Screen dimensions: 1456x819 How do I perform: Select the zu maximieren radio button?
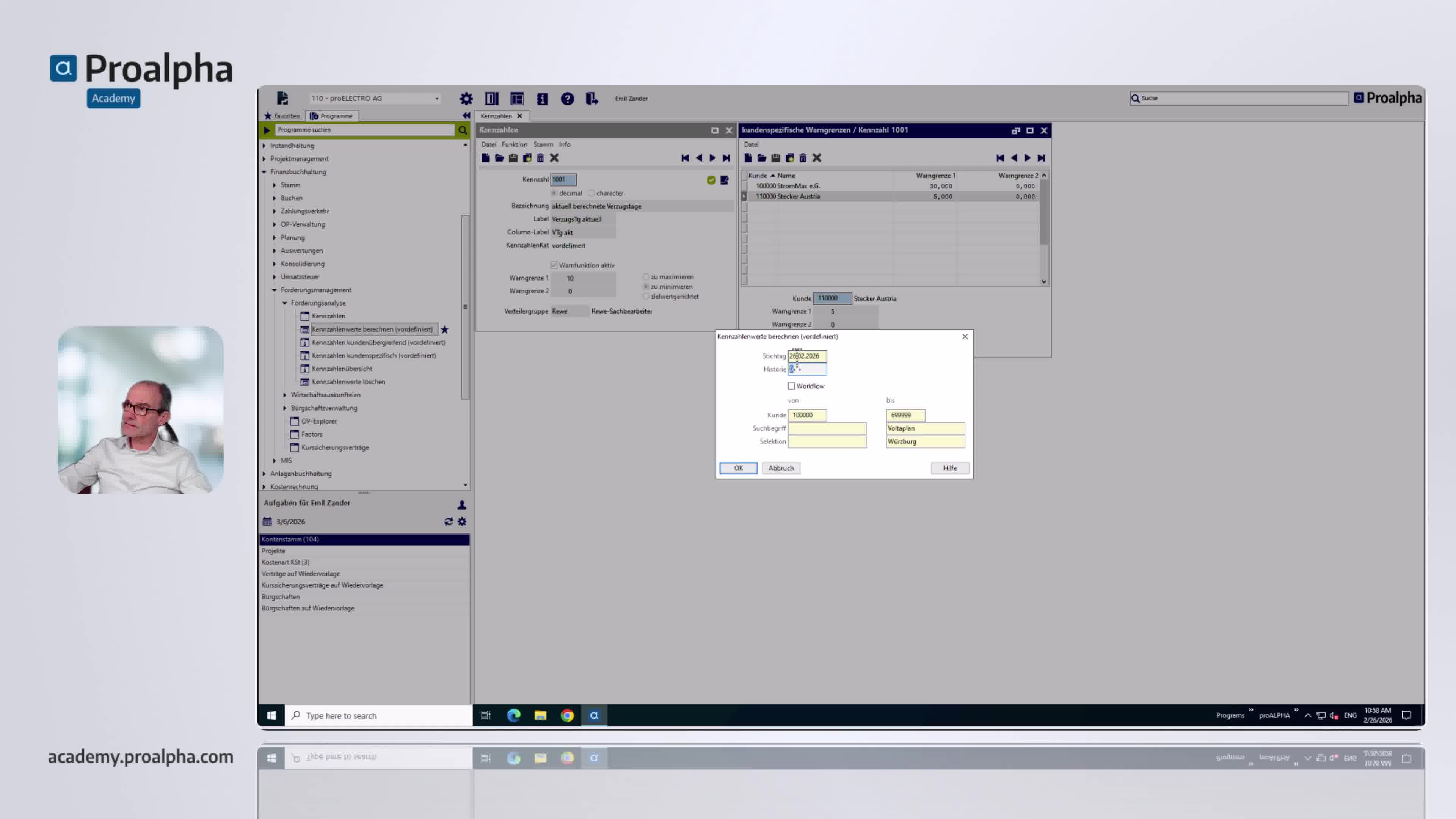click(646, 276)
